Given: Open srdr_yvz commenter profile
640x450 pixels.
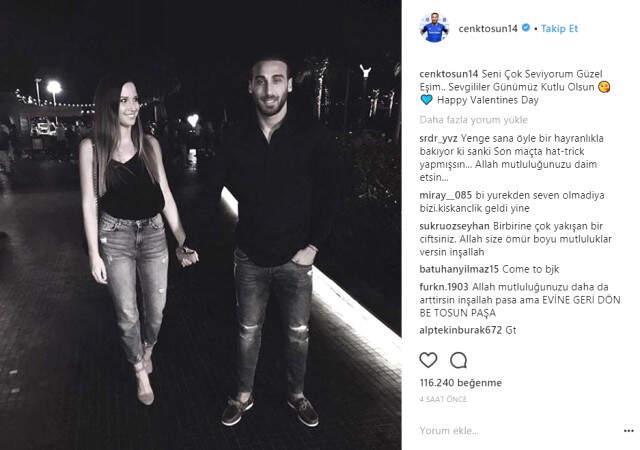Looking at the screenshot, I should tap(438, 138).
